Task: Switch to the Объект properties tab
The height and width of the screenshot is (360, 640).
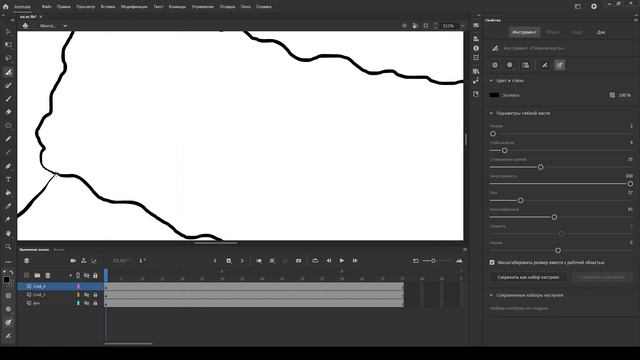Action: 553,32
